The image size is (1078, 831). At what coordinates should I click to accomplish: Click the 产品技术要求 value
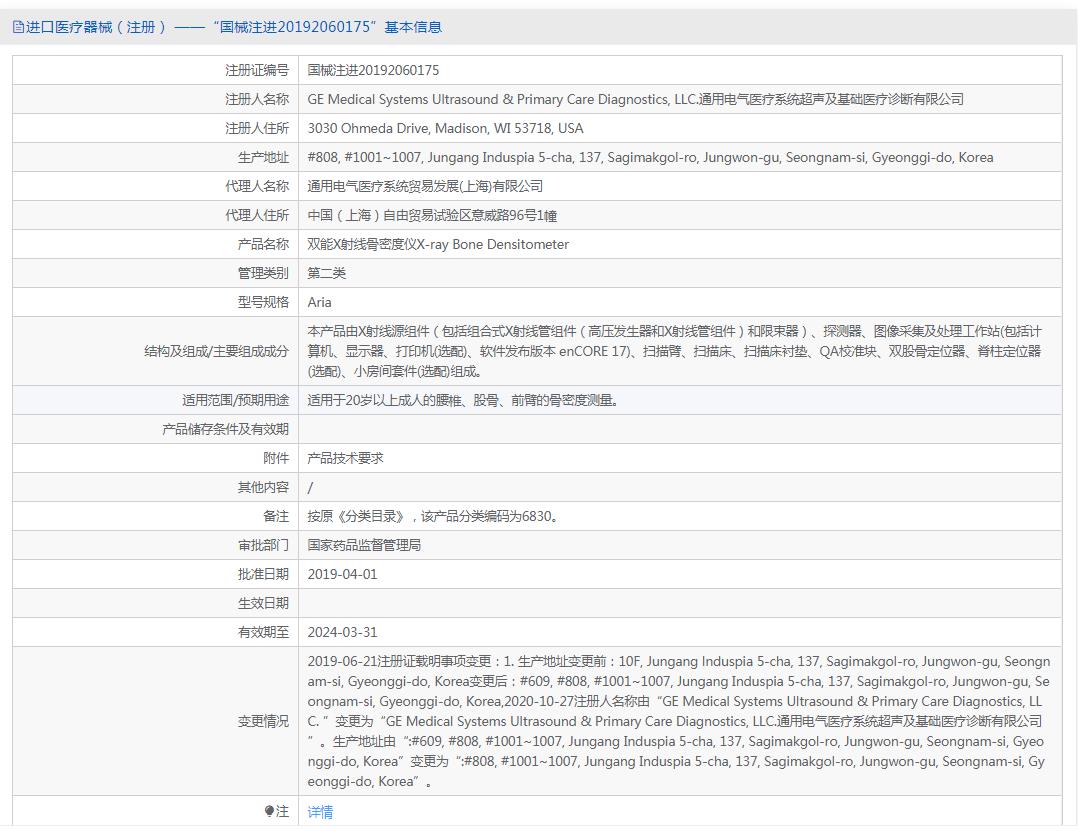click(345, 458)
